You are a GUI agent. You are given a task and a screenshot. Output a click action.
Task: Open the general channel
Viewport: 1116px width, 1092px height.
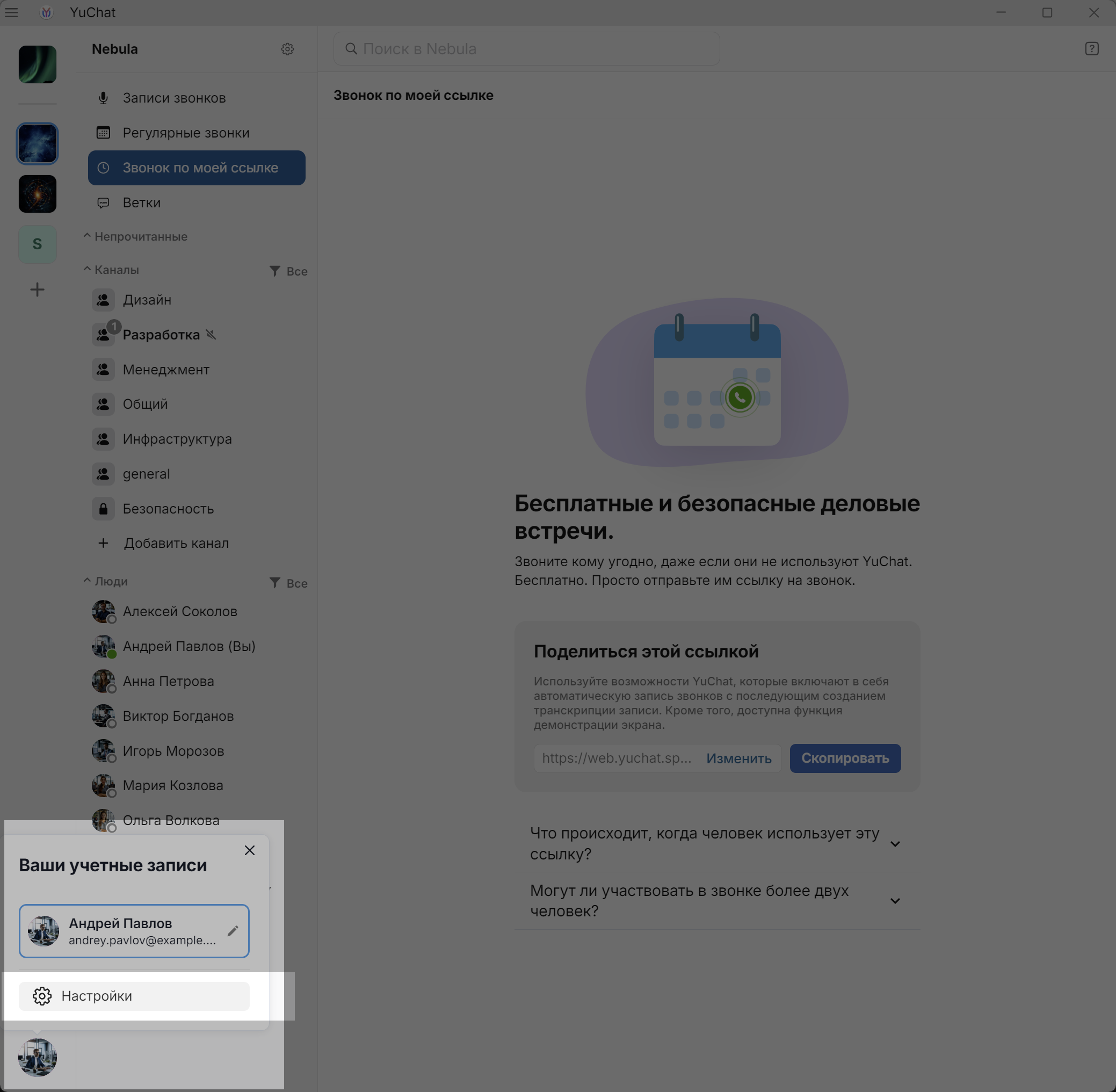coord(196,474)
